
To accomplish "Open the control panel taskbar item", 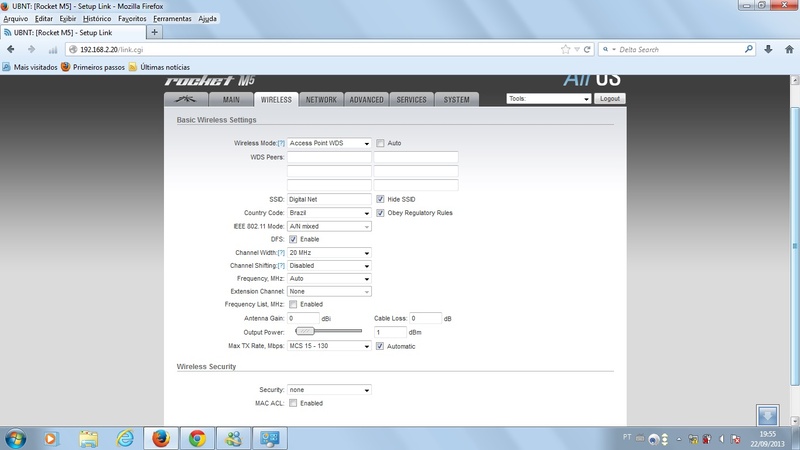I will (x=270, y=438).
